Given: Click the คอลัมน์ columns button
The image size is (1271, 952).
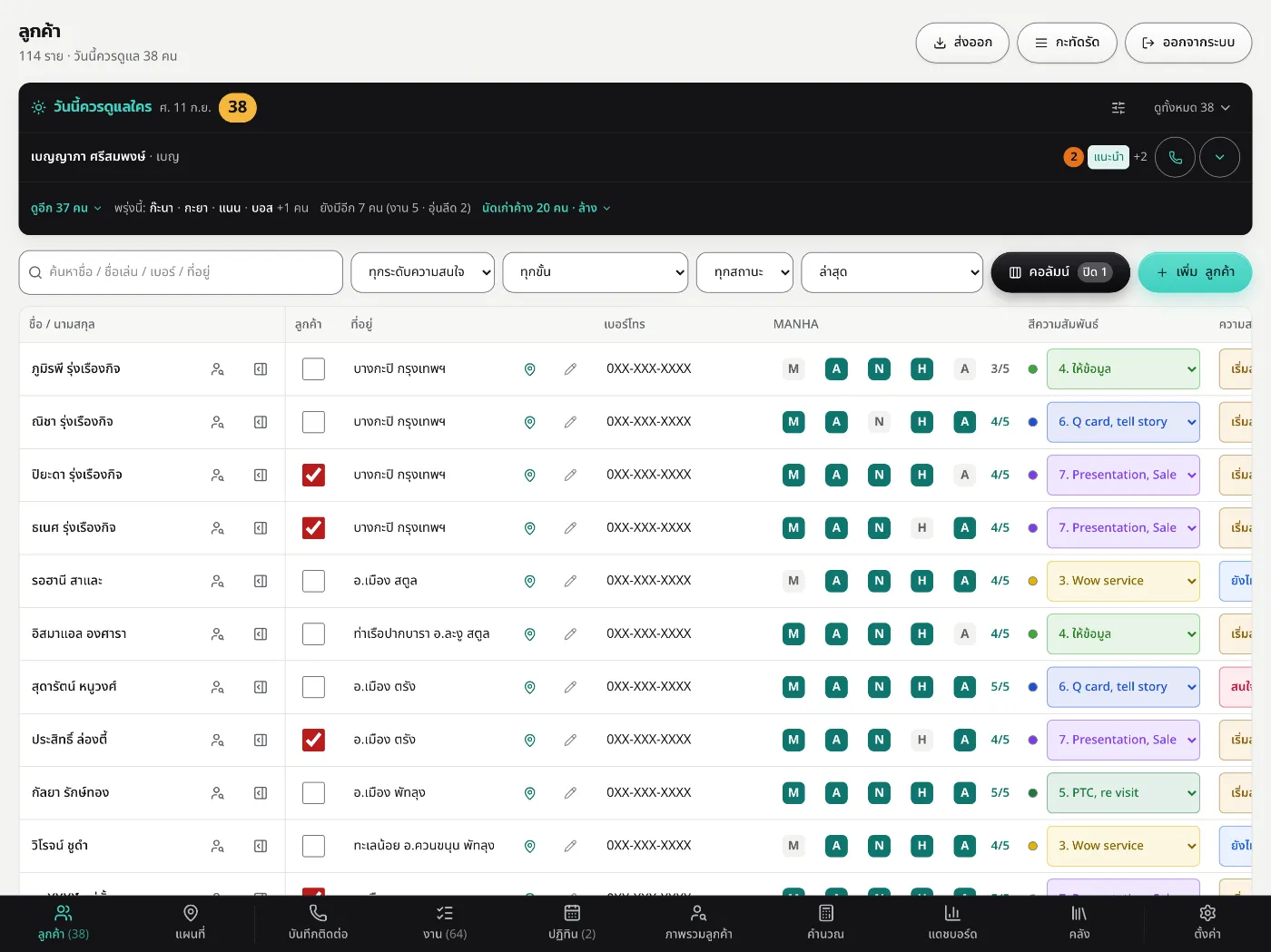Looking at the screenshot, I should coord(1060,272).
